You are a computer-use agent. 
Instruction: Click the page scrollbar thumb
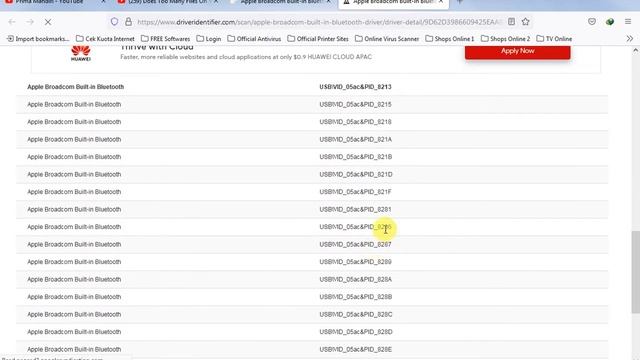(x=636, y=272)
